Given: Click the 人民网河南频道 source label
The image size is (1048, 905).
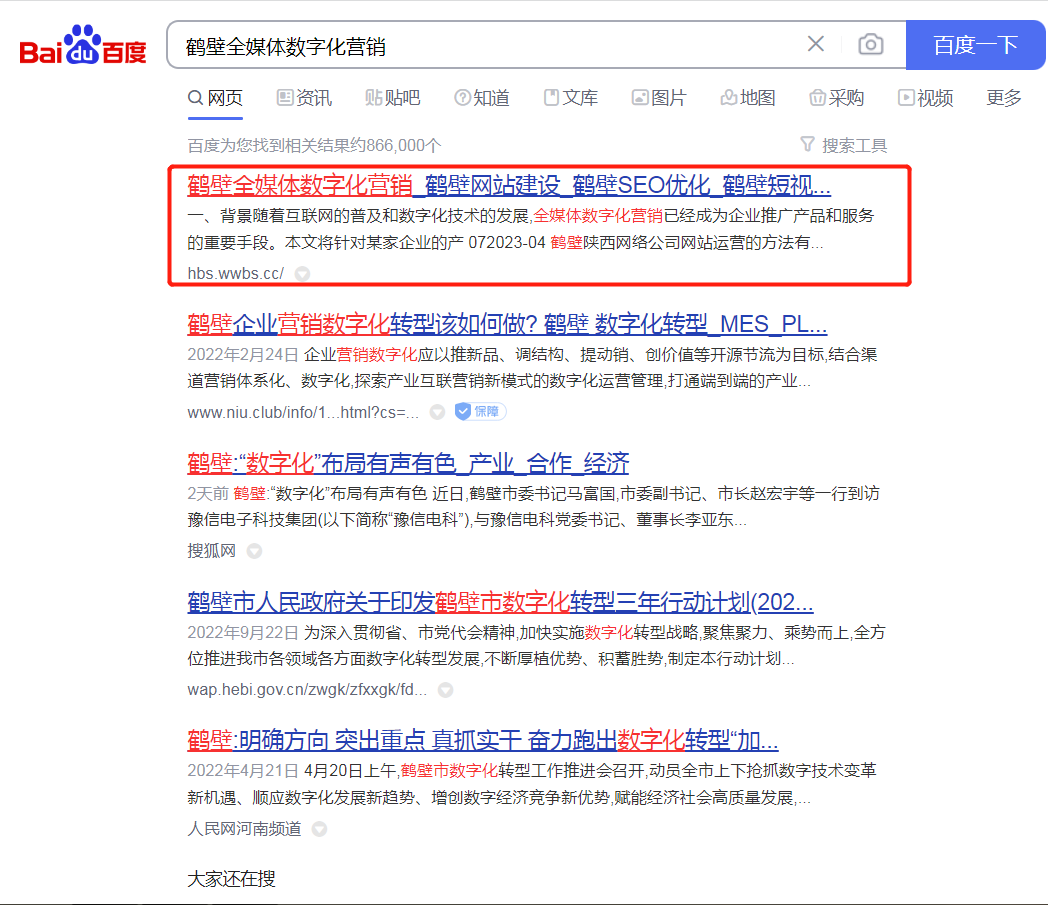Looking at the screenshot, I should point(244,829).
